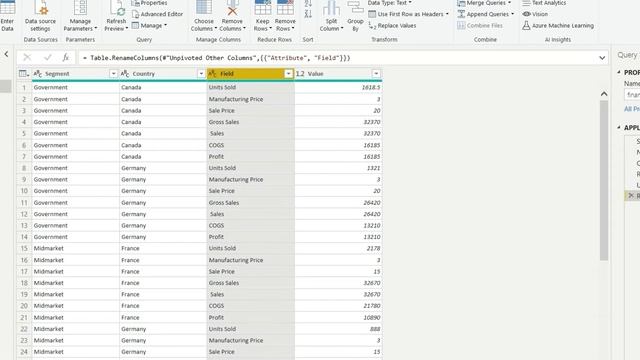
Task: Select the Country column header
Action: click(163, 73)
